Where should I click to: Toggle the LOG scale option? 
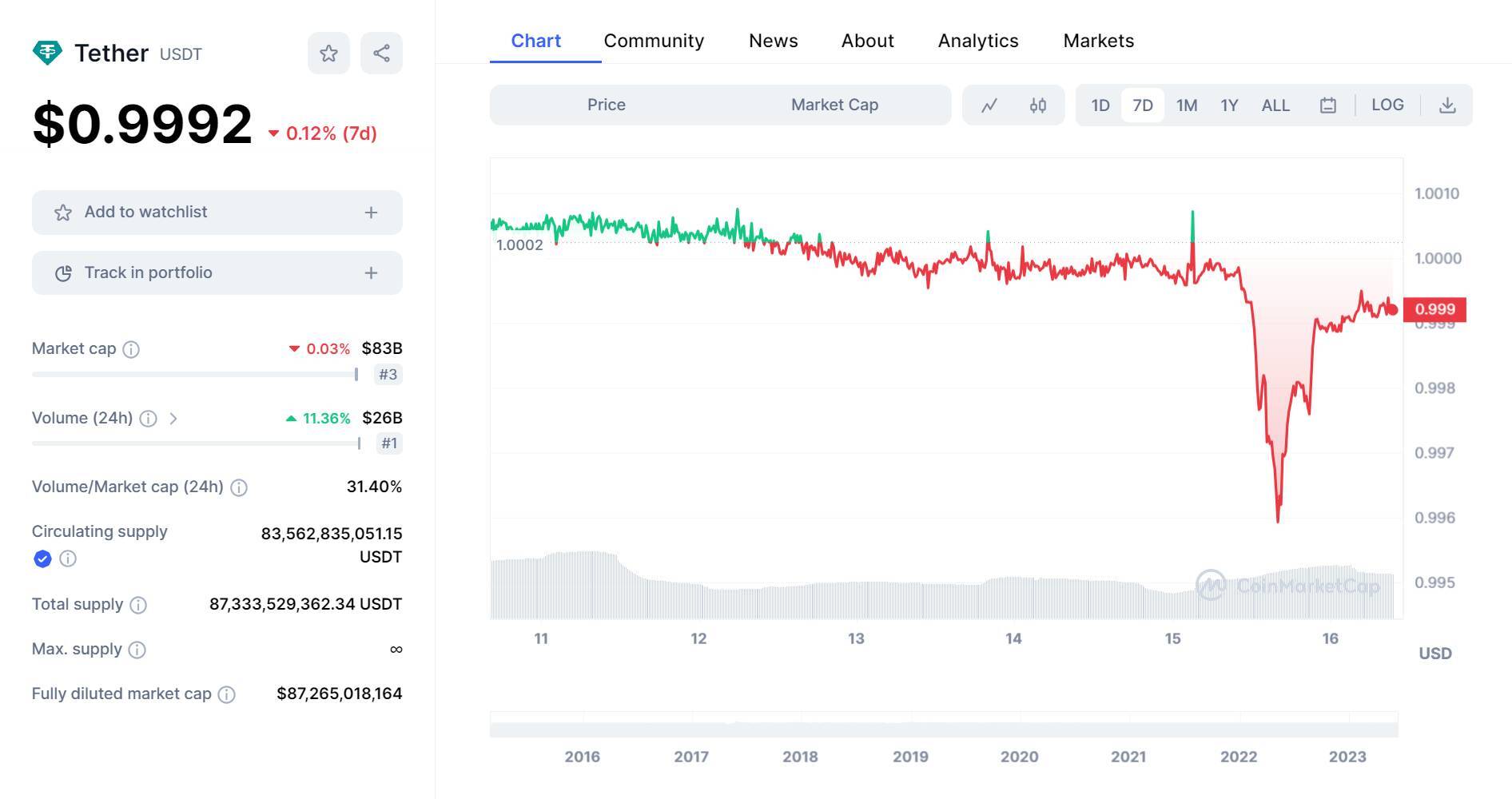pyautogui.click(x=1387, y=105)
